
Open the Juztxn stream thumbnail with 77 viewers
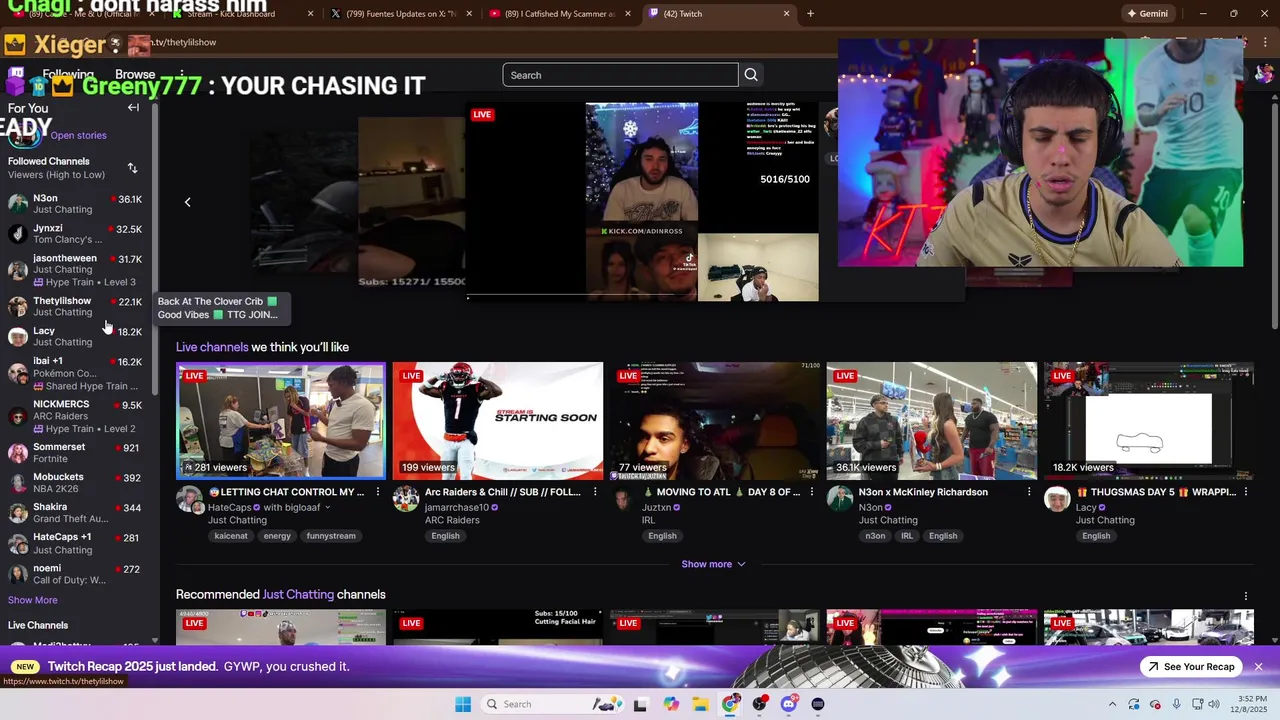[715, 421]
